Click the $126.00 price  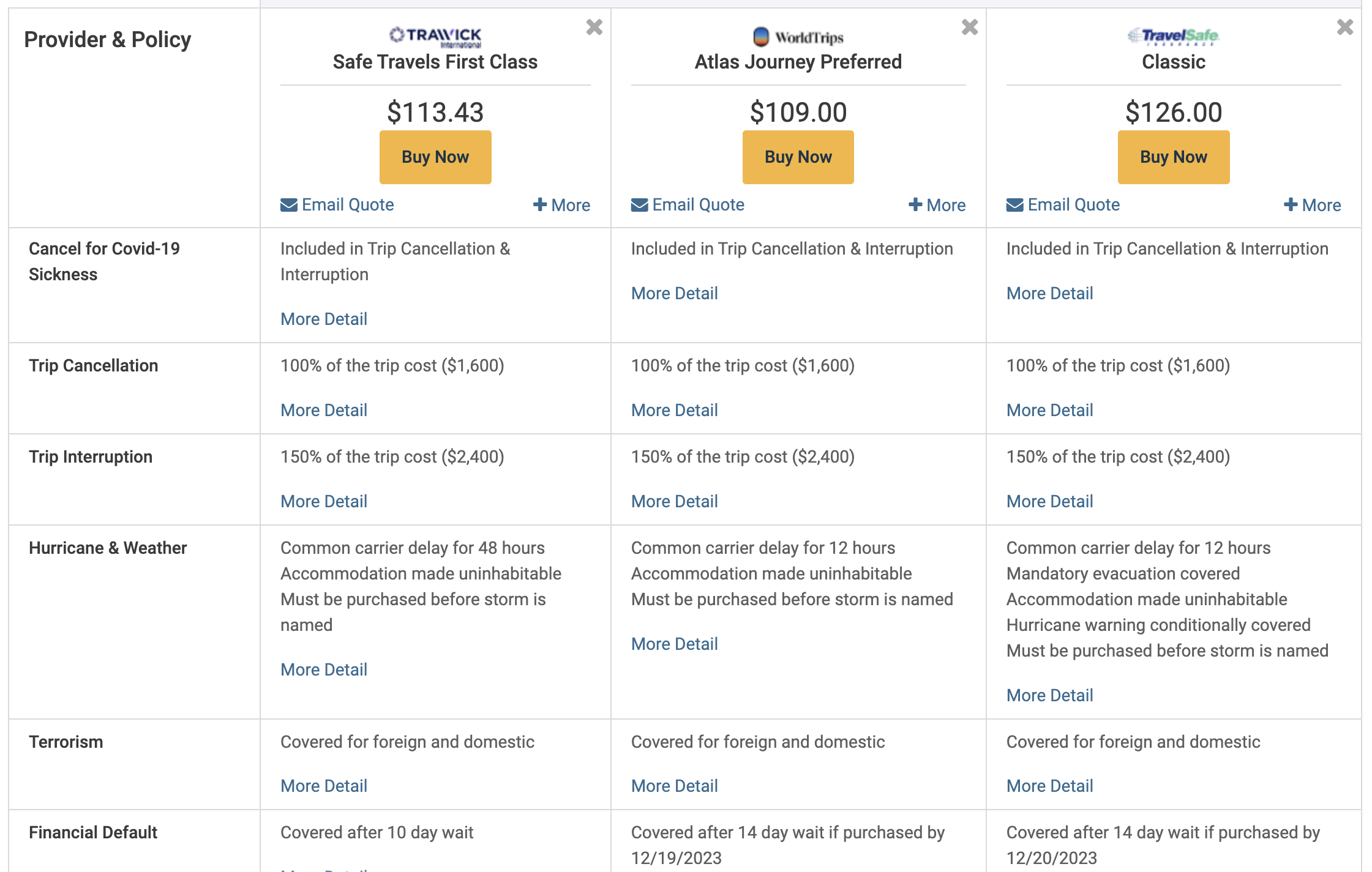[x=1174, y=112]
